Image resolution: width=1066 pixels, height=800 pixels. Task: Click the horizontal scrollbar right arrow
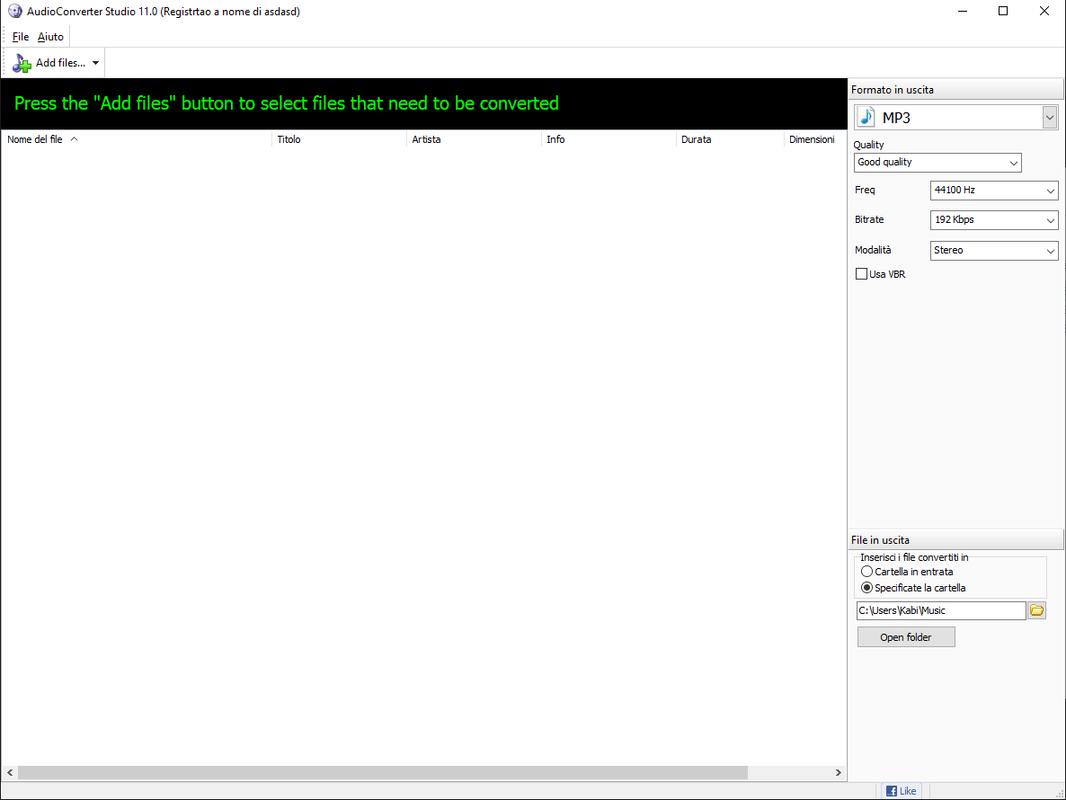tap(838, 773)
